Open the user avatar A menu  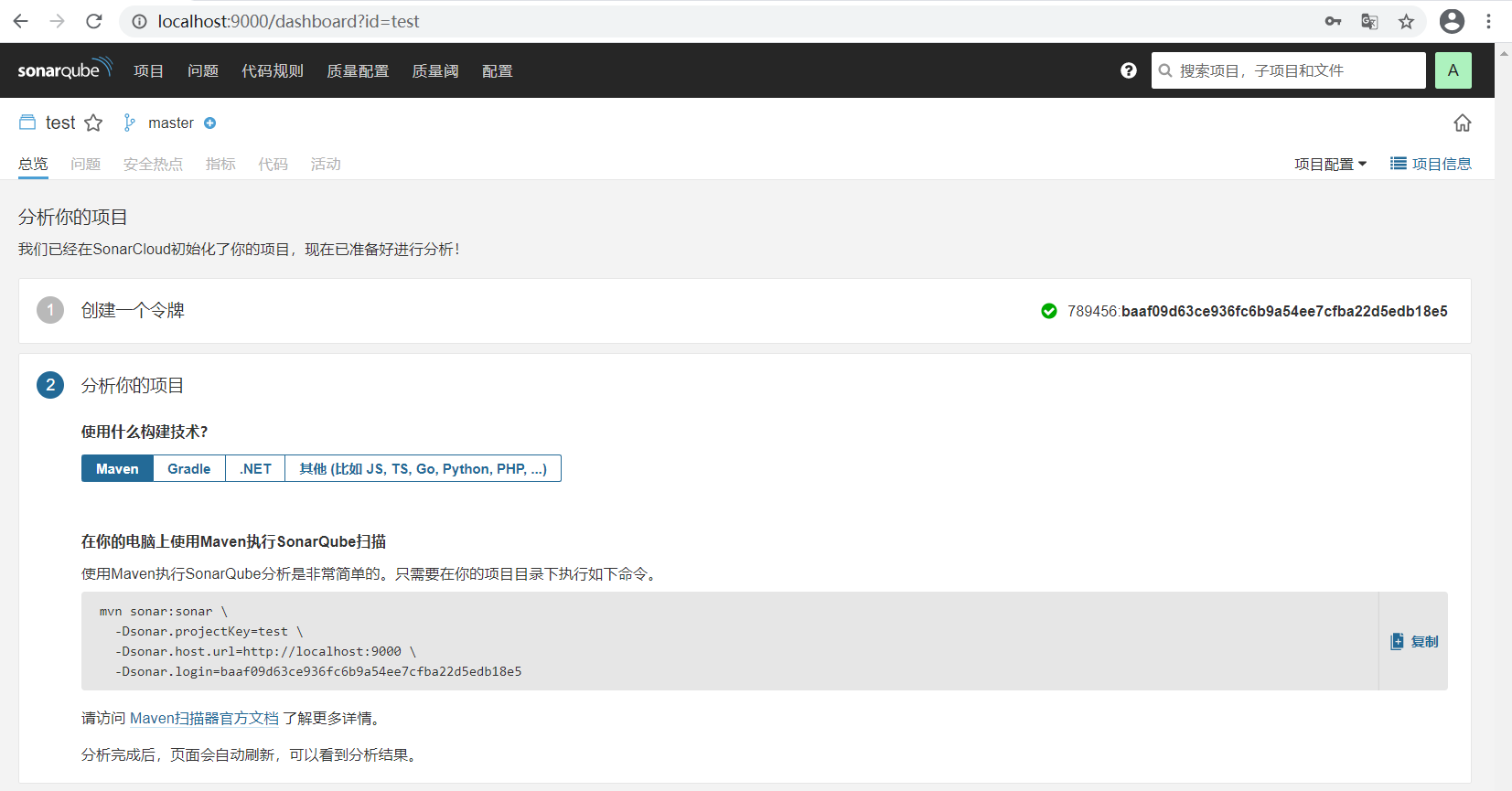click(1453, 70)
